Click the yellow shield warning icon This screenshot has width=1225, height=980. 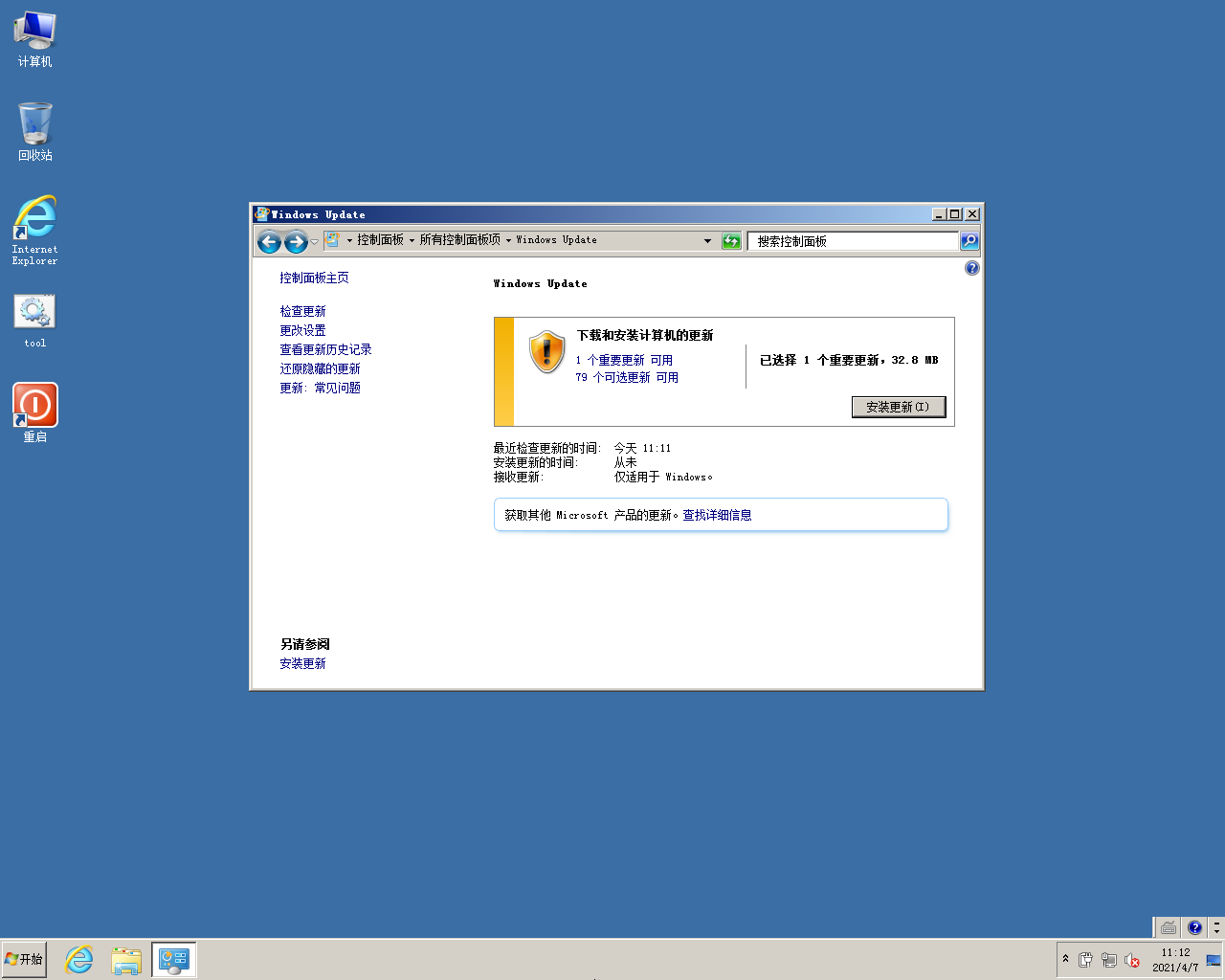click(x=546, y=352)
